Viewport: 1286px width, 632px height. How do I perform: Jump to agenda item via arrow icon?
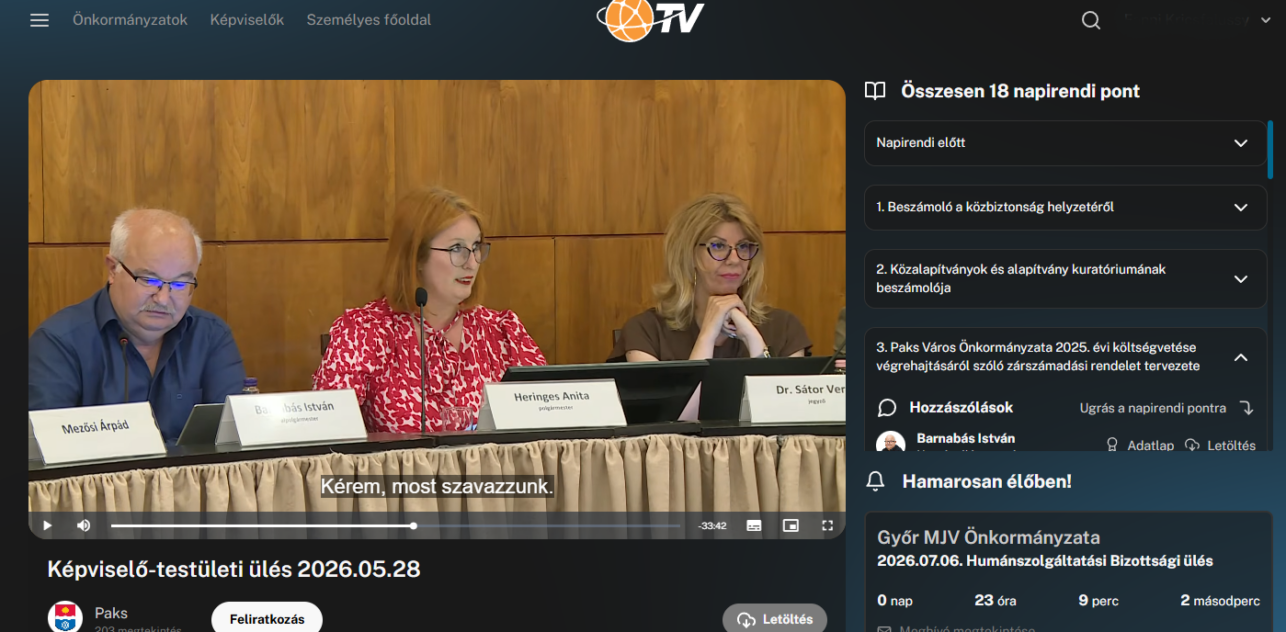tap(1246, 408)
